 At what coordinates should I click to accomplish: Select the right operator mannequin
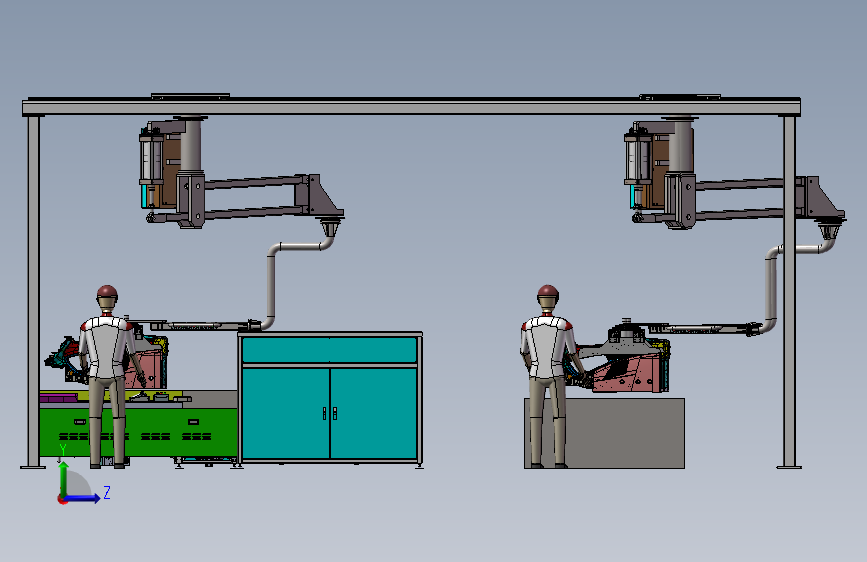547,376
